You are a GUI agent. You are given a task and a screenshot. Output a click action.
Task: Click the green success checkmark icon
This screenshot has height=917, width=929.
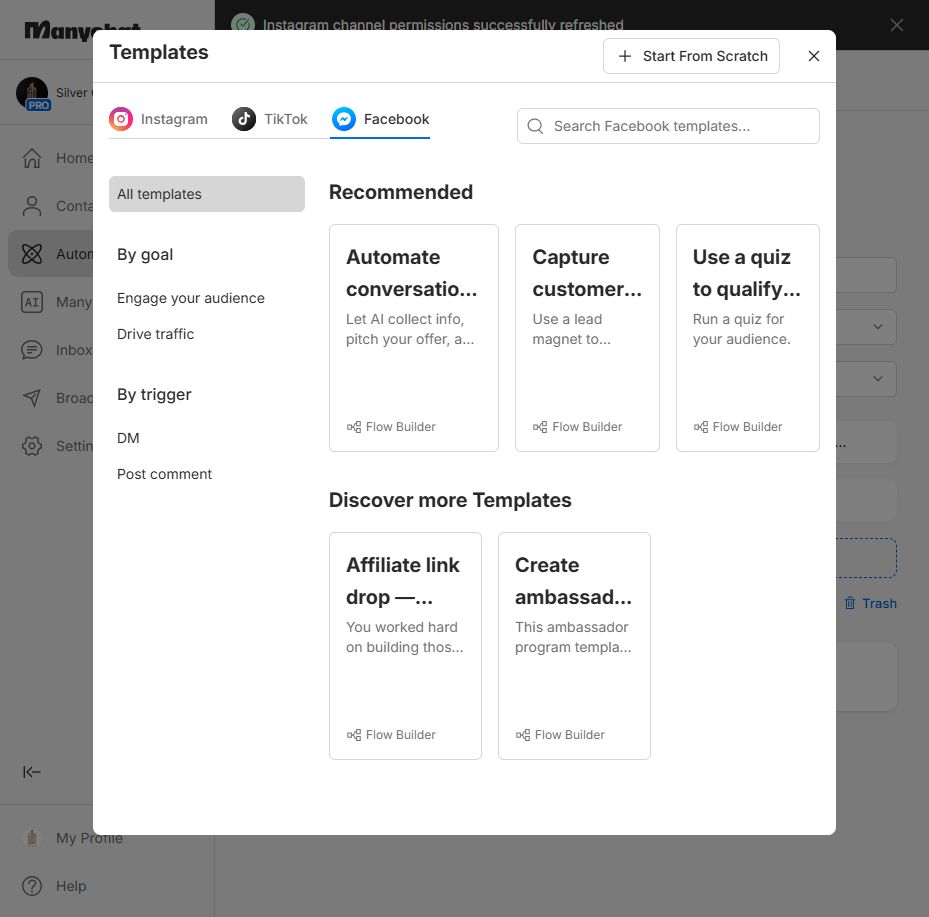pyautogui.click(x=243, y=25)
